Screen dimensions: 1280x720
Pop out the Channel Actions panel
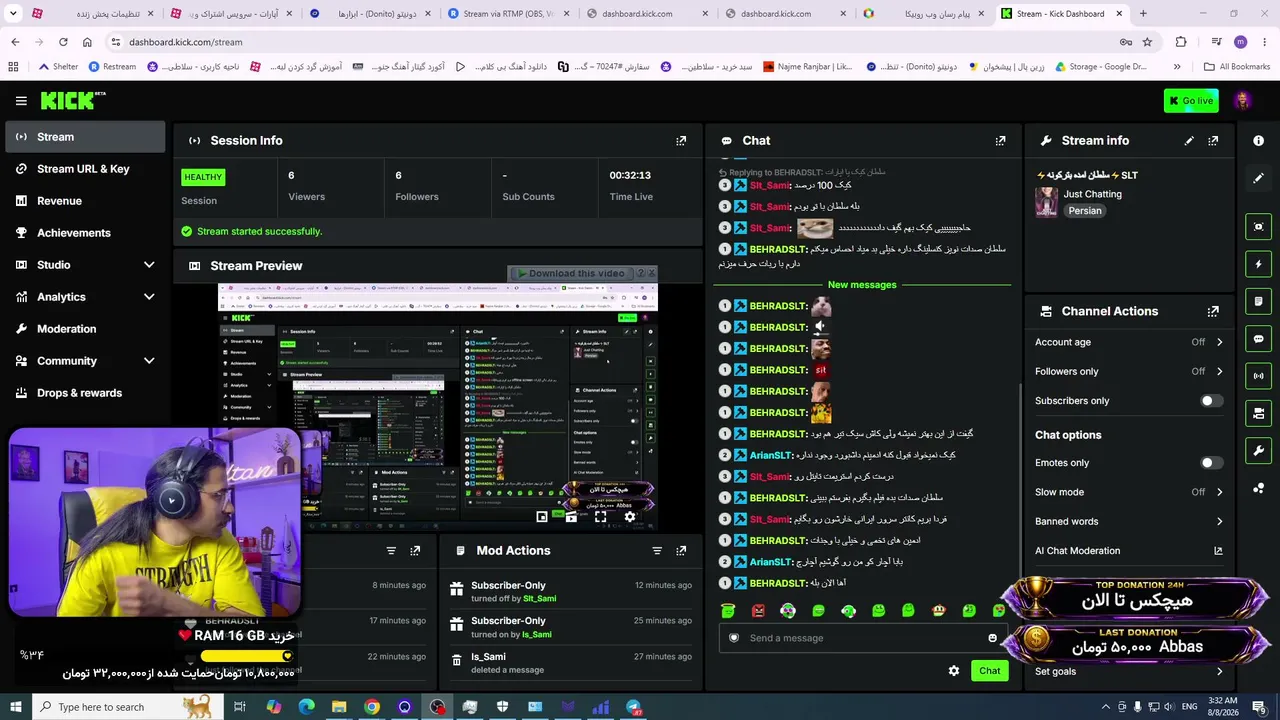tap(1213, 311)
